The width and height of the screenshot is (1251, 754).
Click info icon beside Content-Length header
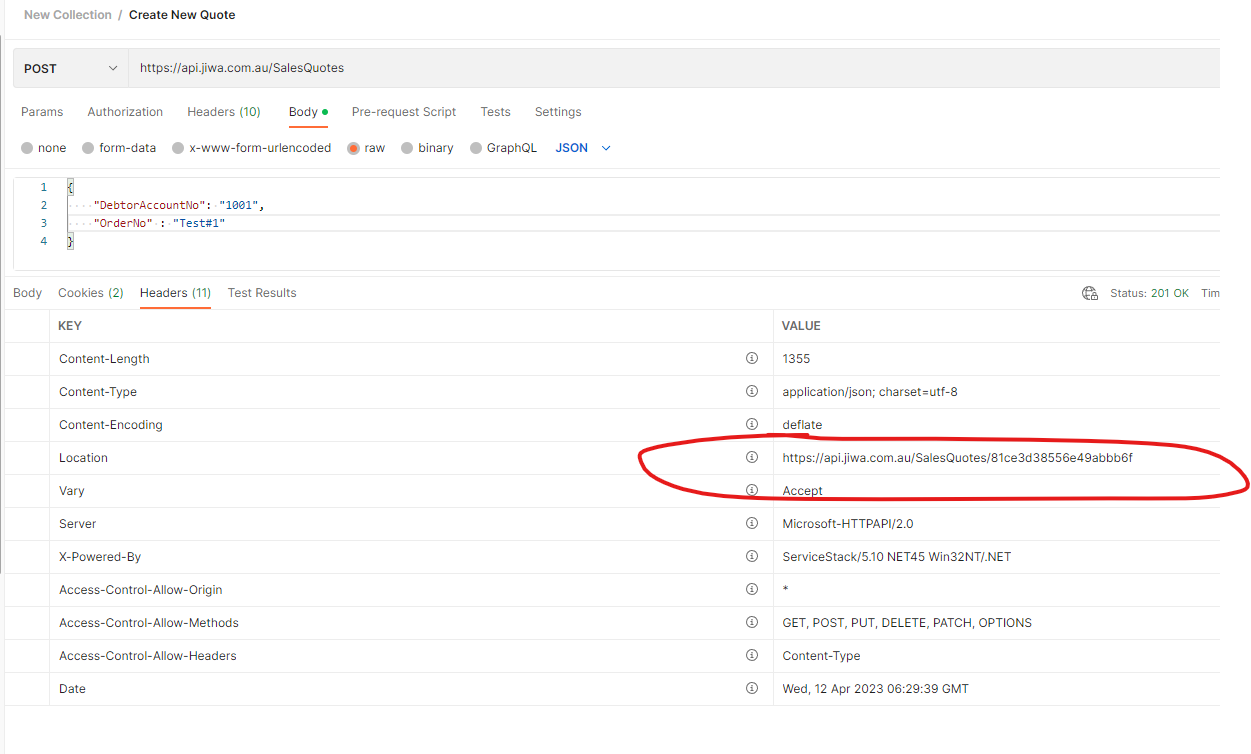752,358
